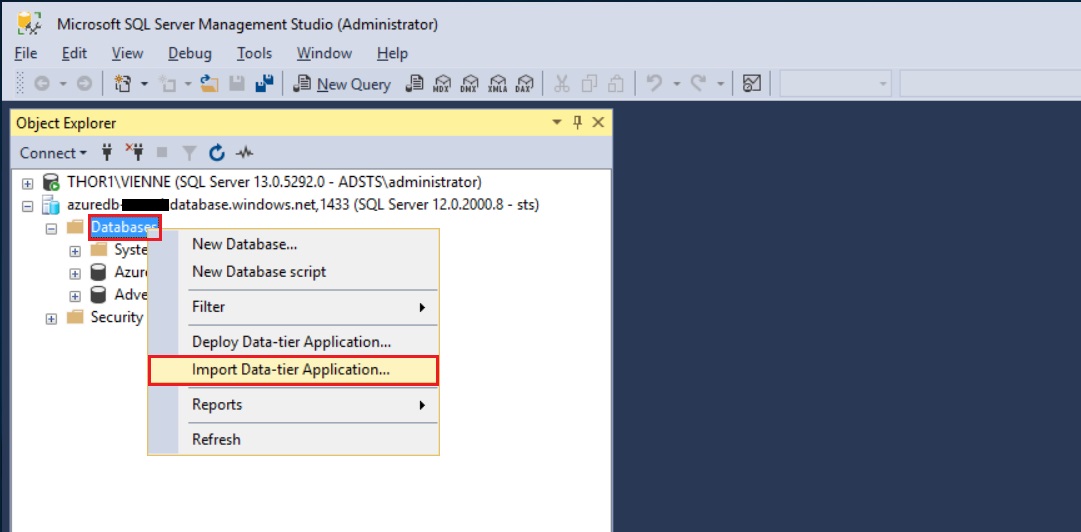Select the Security folder
This screenshot has width=1081, height=532.
tap(117, 317)
